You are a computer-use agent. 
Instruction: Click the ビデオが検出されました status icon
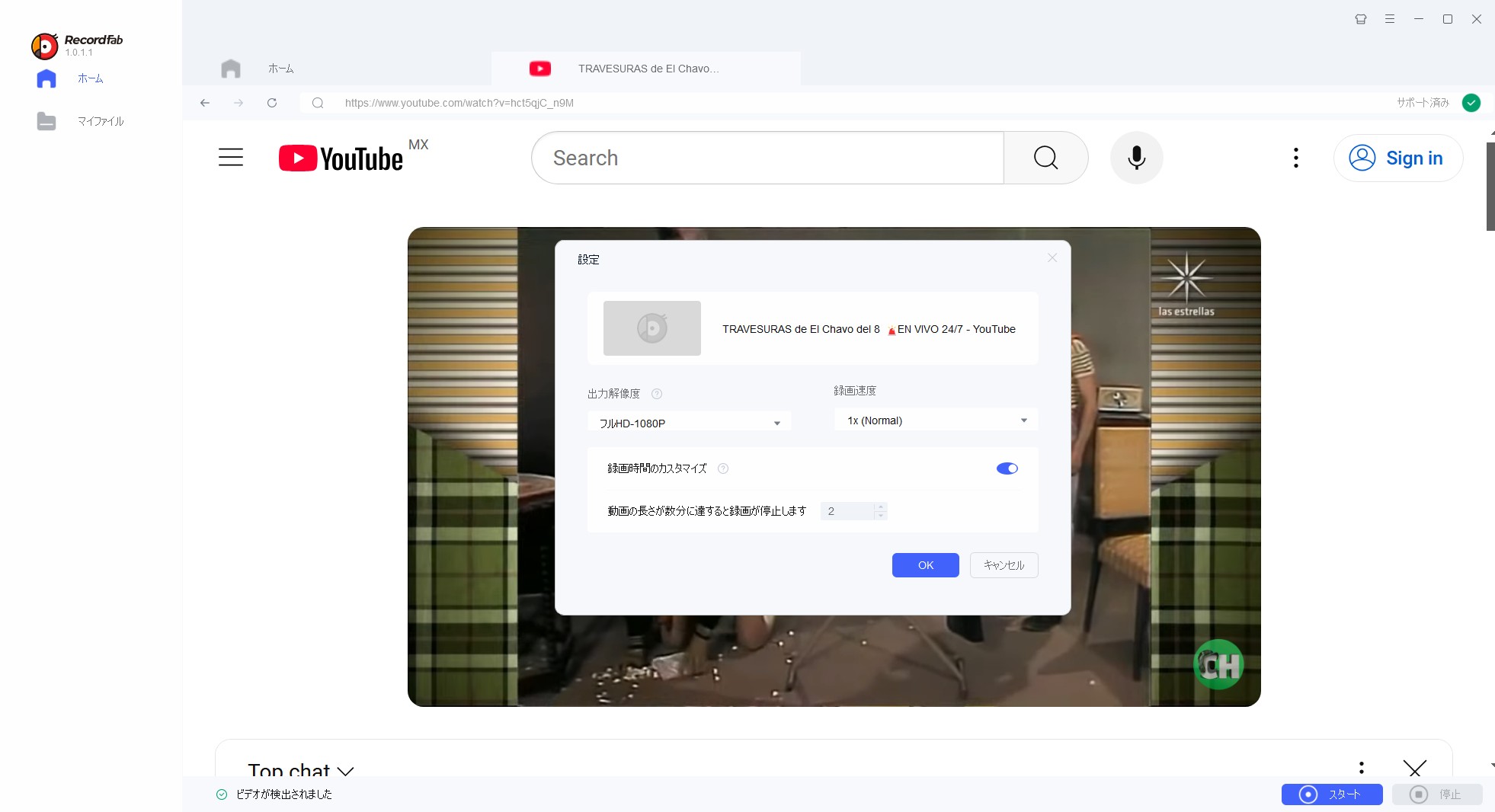(222, 794)
